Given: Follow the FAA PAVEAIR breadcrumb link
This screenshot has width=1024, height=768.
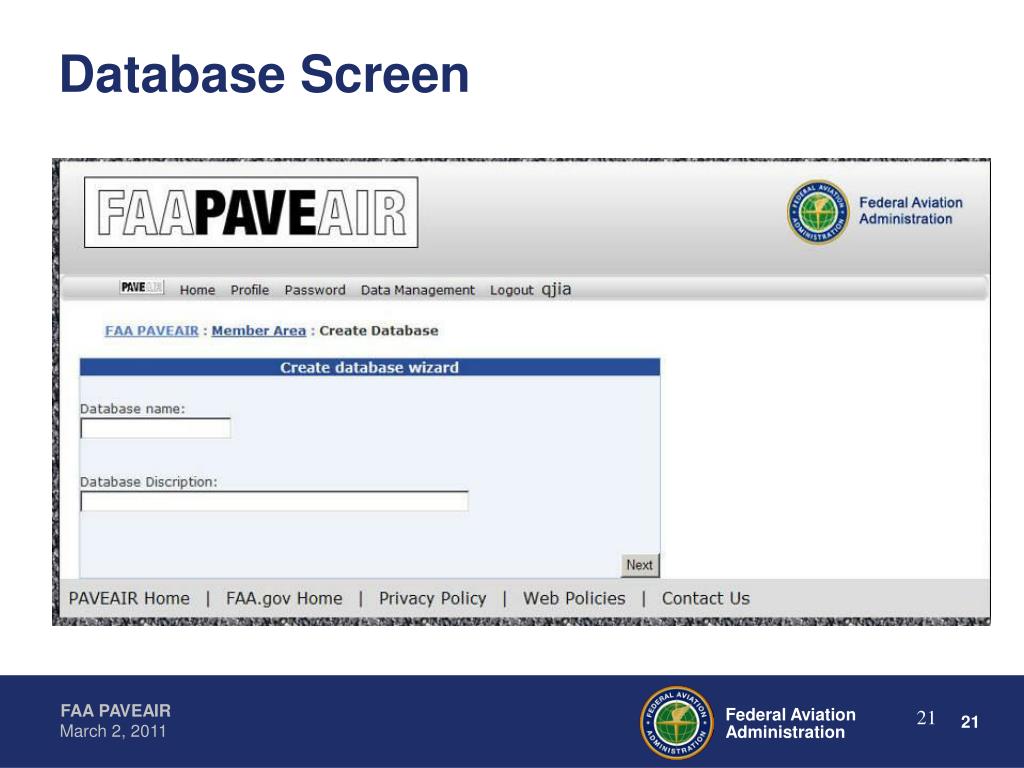Looking at the screenshot, I should [152, 330].
